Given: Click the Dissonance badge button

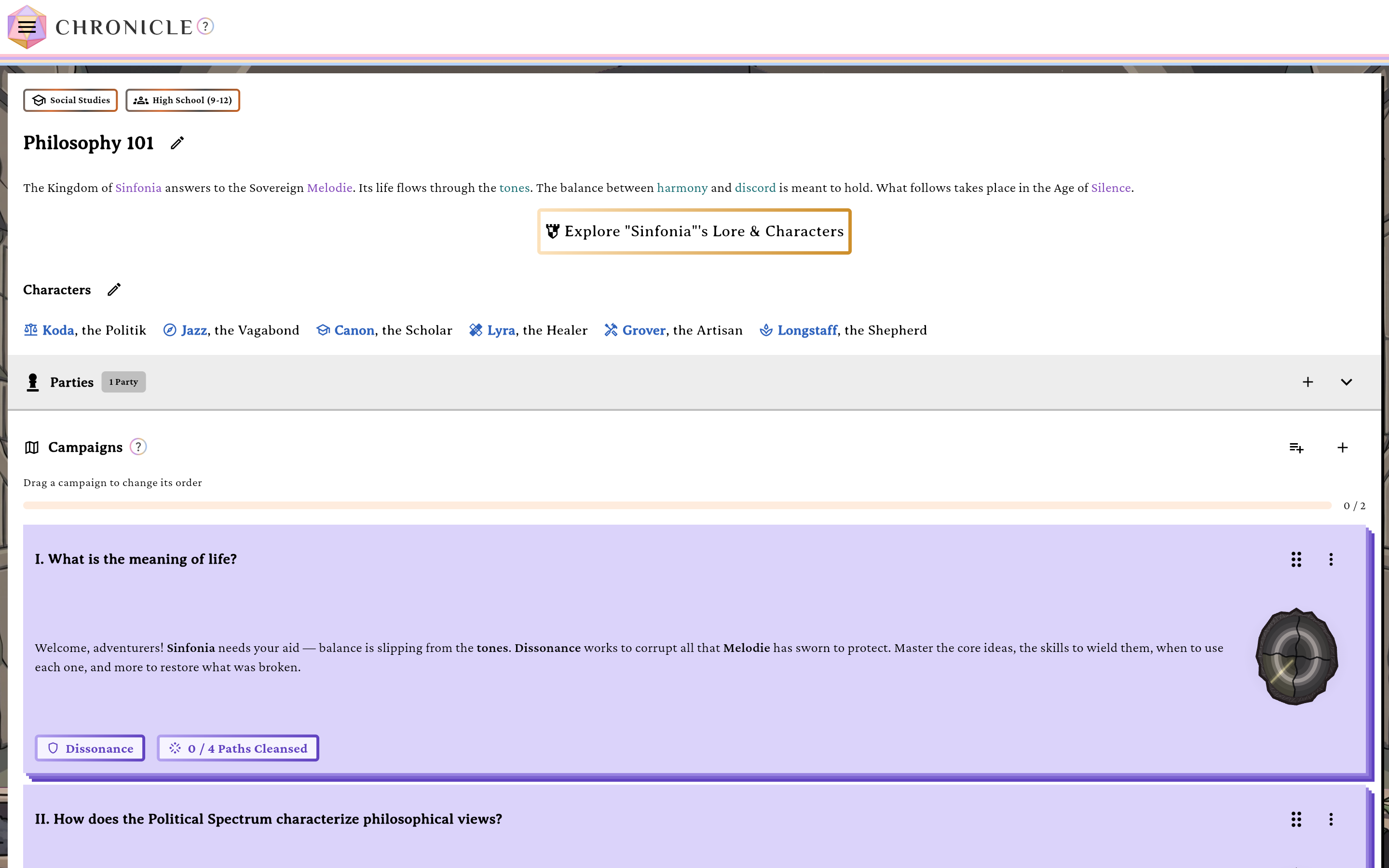Looking at the screenshot, I should pos(90,748).
